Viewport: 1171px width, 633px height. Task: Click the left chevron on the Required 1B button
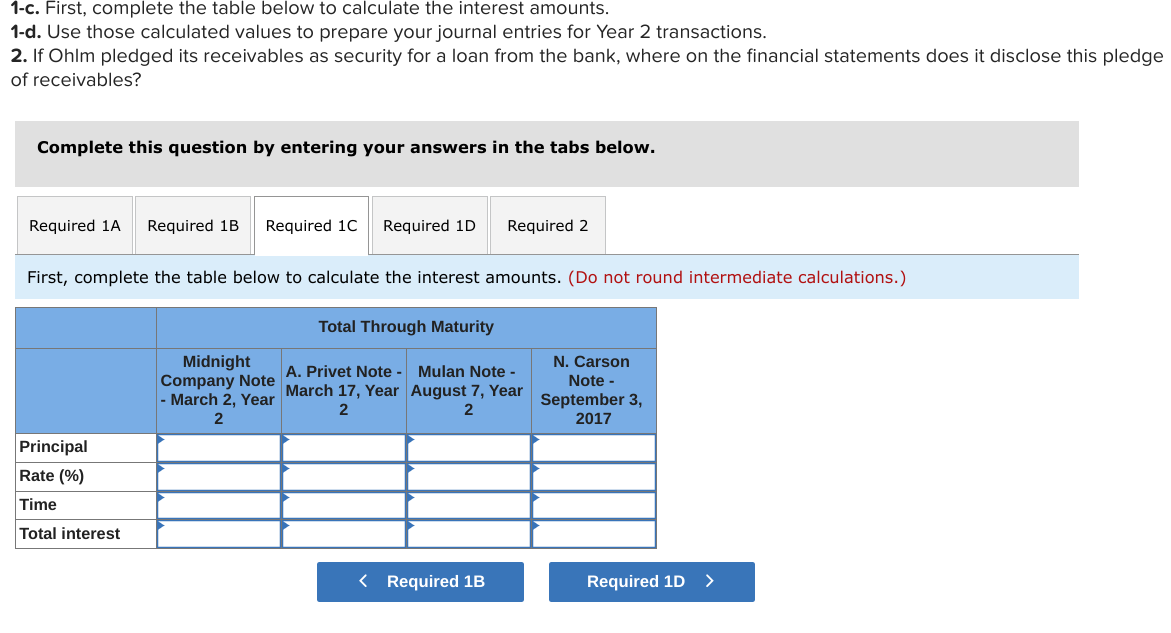pyautogui.click(x=363, y=581)
